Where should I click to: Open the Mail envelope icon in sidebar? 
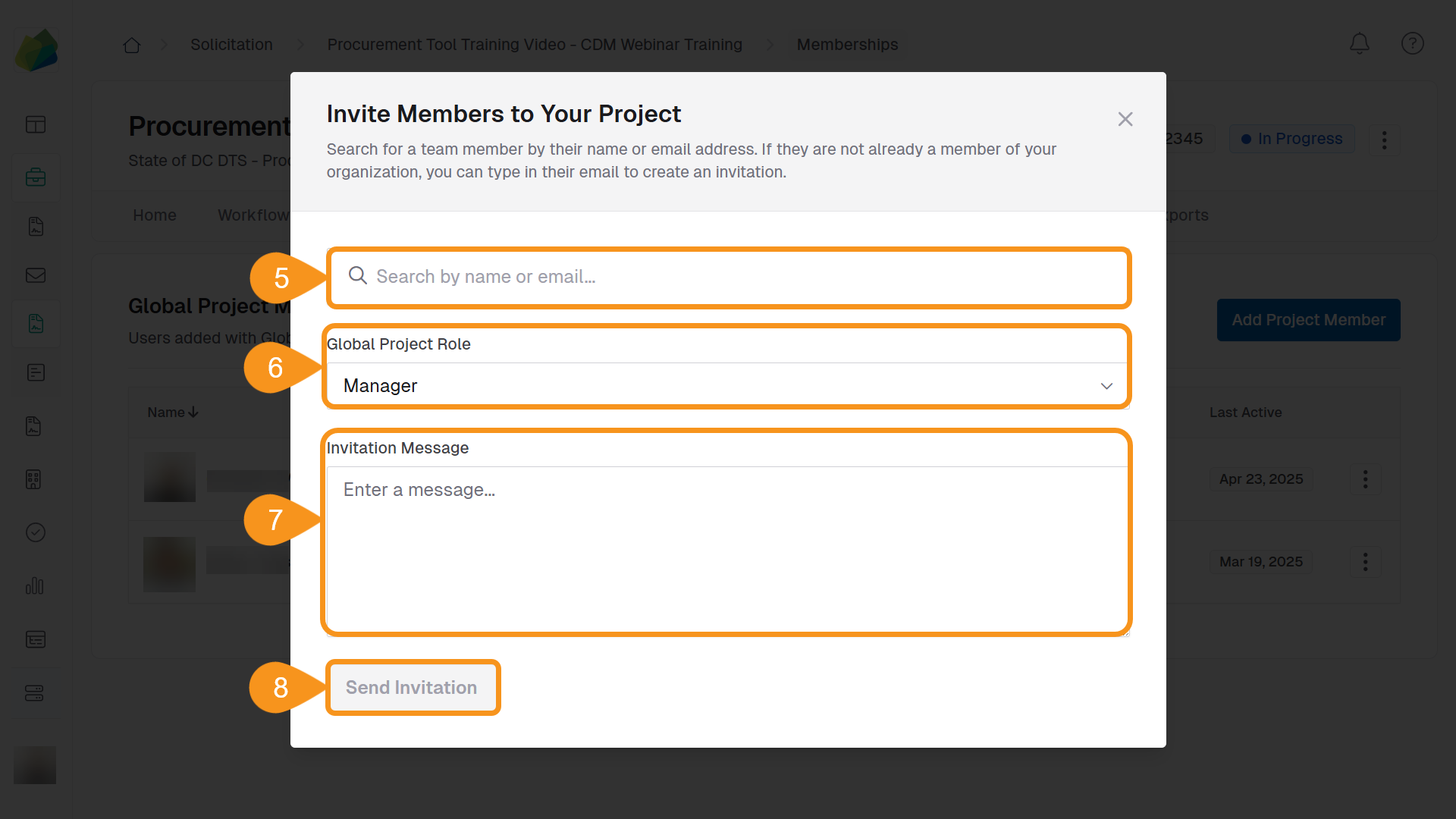click(x=36, y=275)
